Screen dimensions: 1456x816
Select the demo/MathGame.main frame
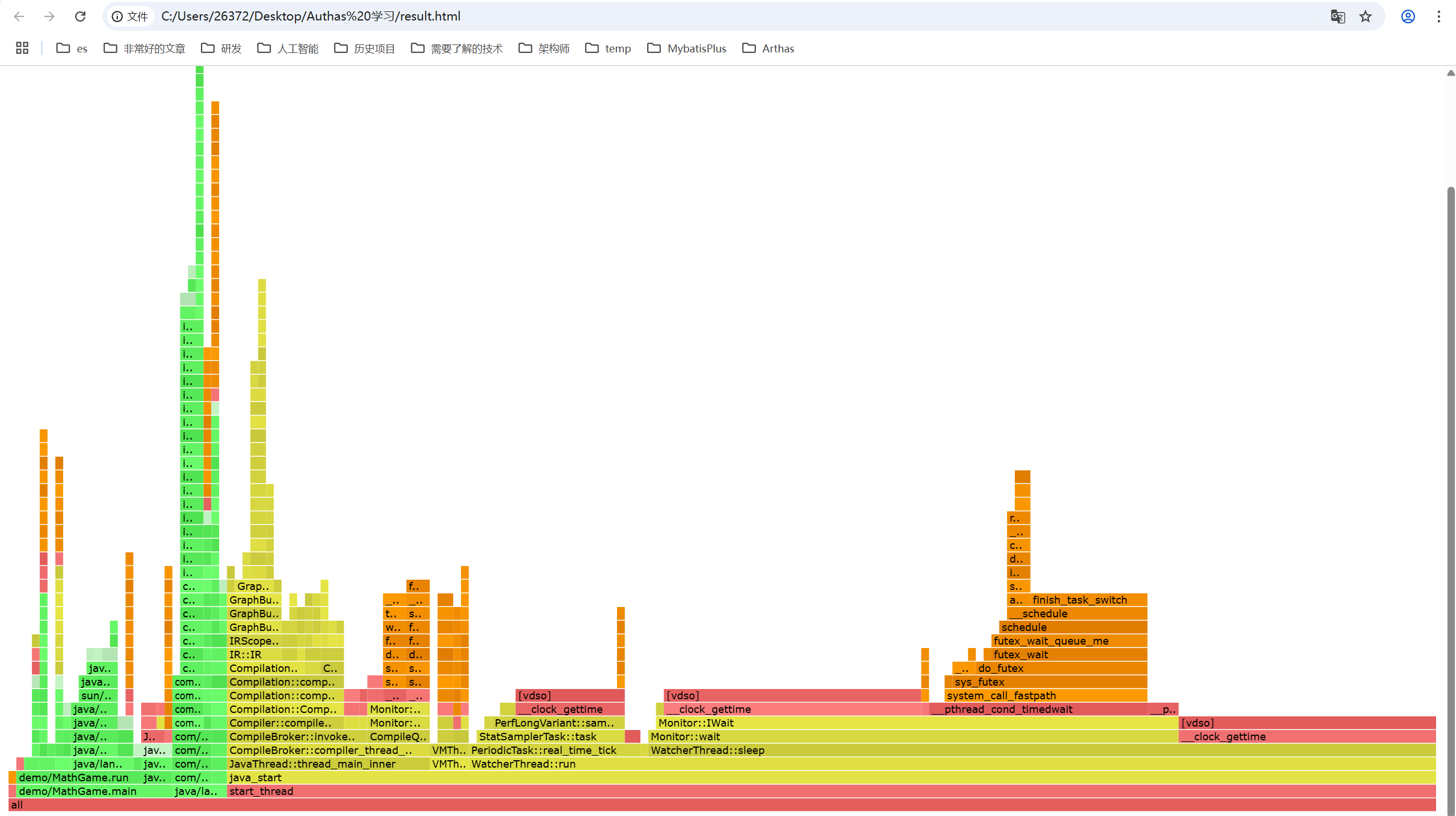[x=78, y=791]
